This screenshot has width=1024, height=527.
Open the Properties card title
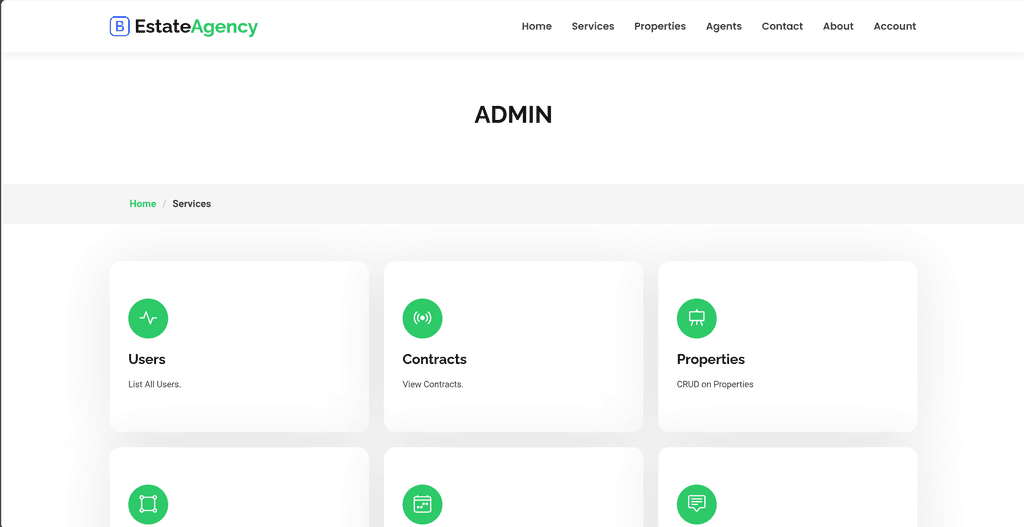[x=711, y=360]
